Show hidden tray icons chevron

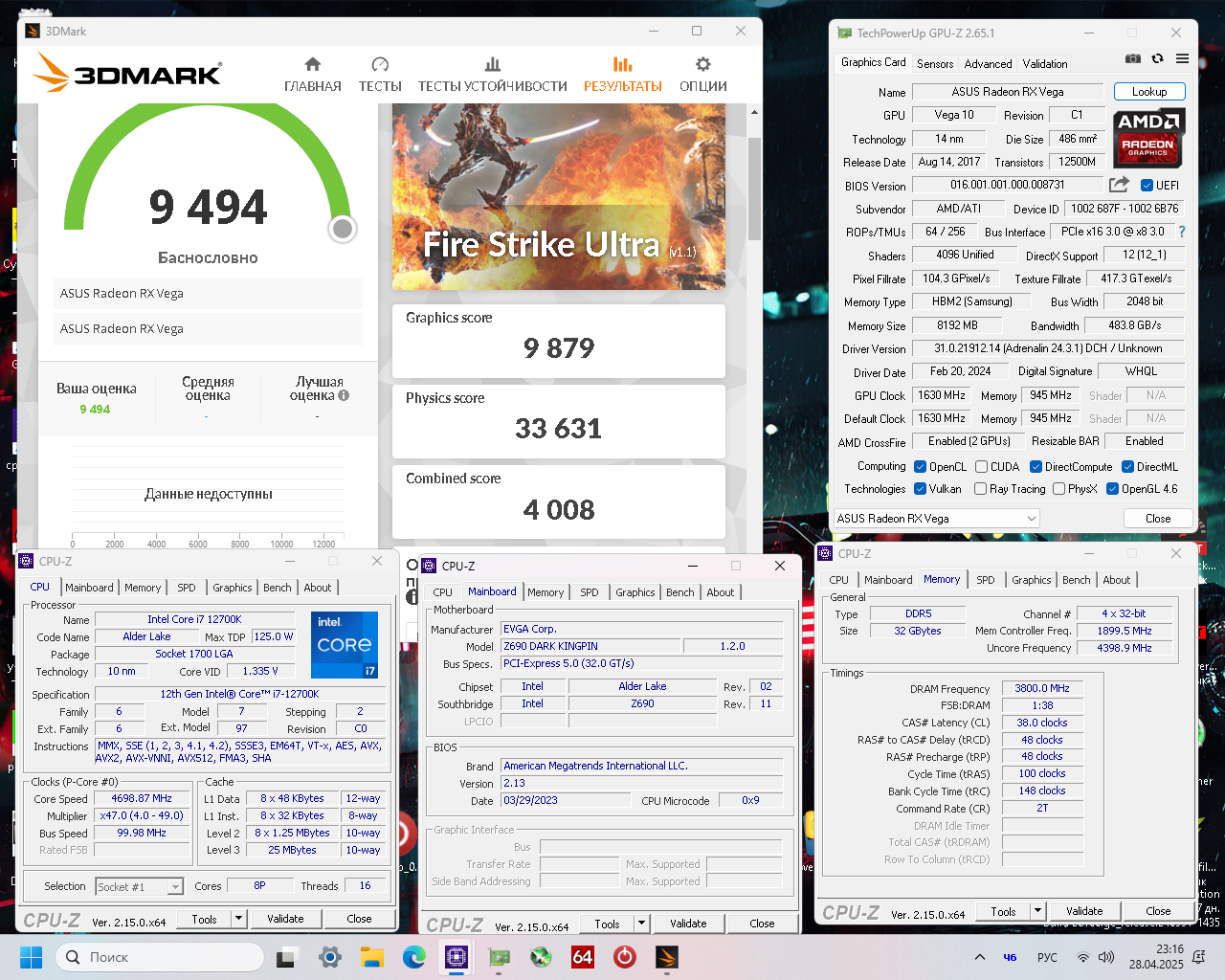(x=979, y=957)
